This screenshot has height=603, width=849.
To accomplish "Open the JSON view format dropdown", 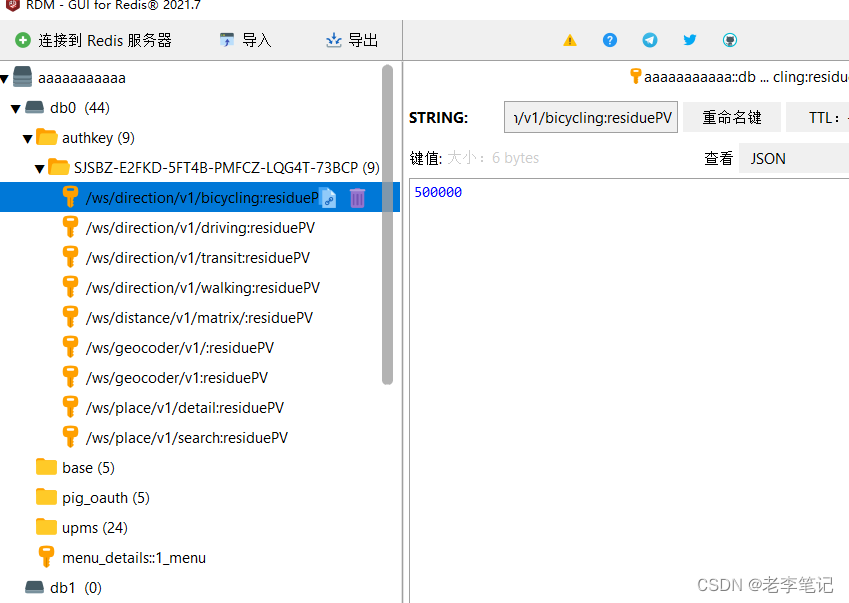I will click(794, 158).
